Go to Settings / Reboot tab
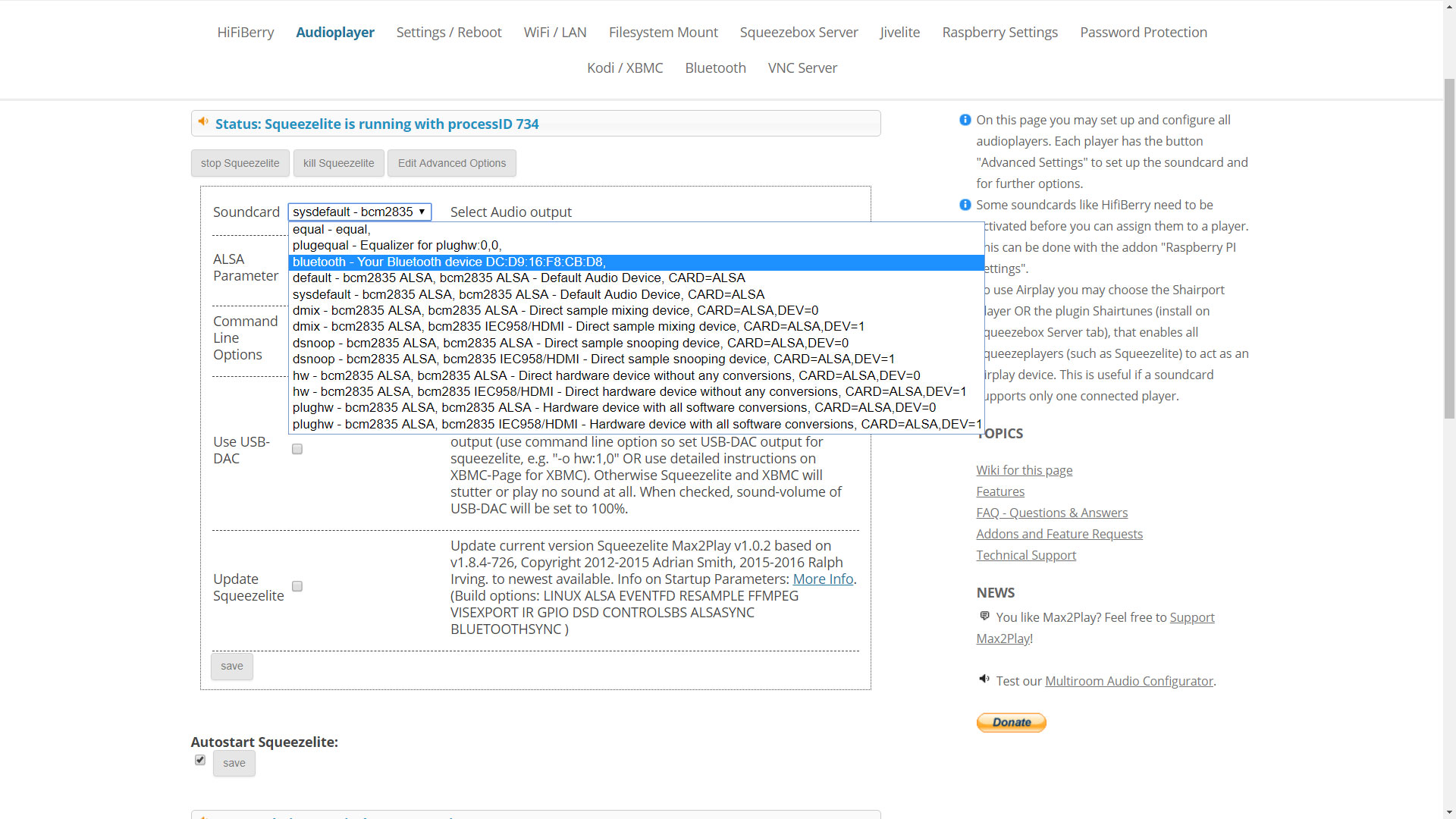Viewport: 1456px width, 819px height. coord(449,33)
